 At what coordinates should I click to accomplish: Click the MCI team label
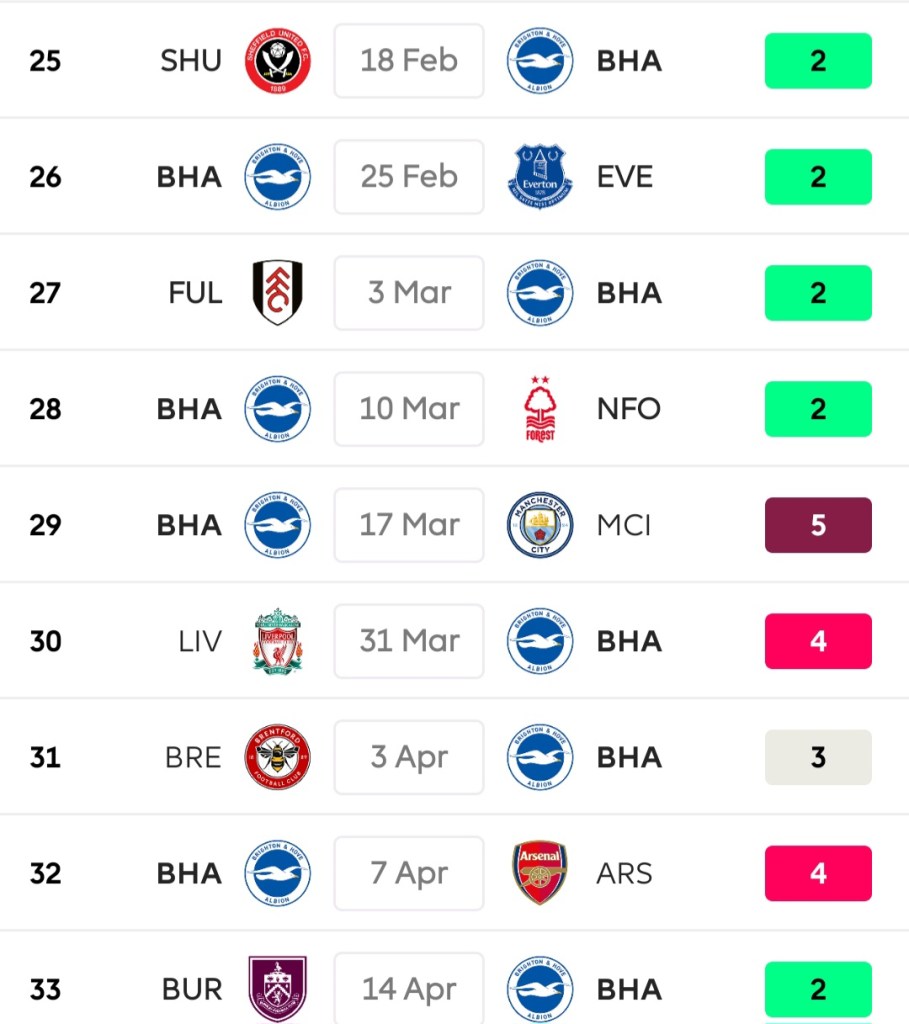click(x=624, y=525)
